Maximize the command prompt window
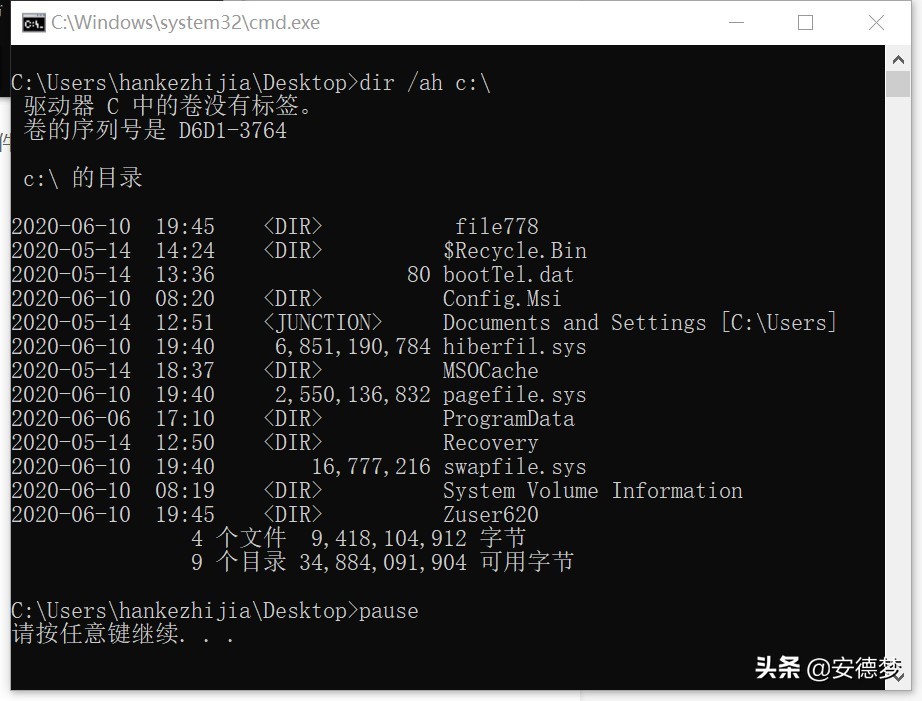This screenshot has height=701, width=922. point(805,22)
